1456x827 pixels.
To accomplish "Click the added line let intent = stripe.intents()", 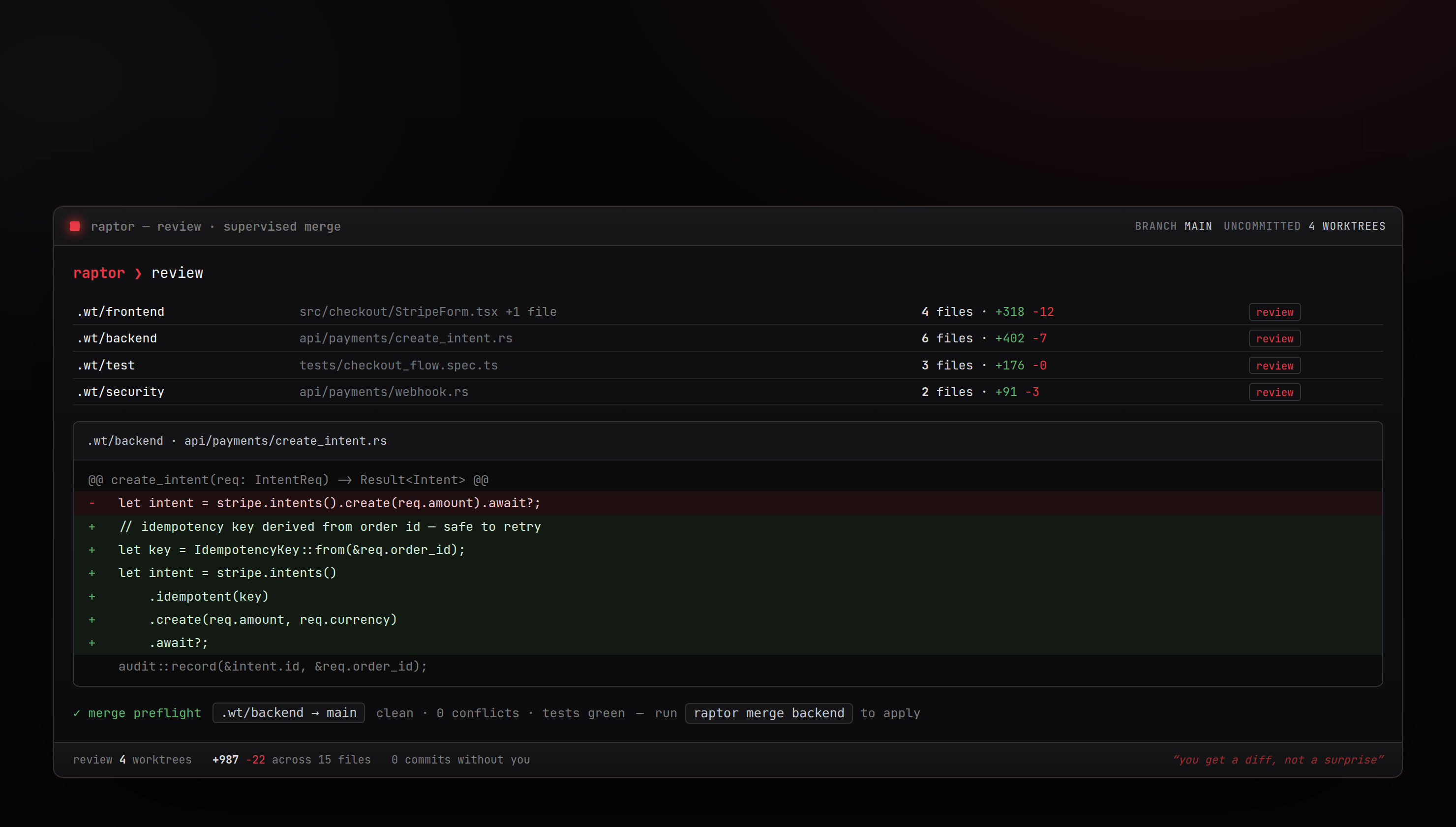I will pyautogui.click(x=728, y=573).
